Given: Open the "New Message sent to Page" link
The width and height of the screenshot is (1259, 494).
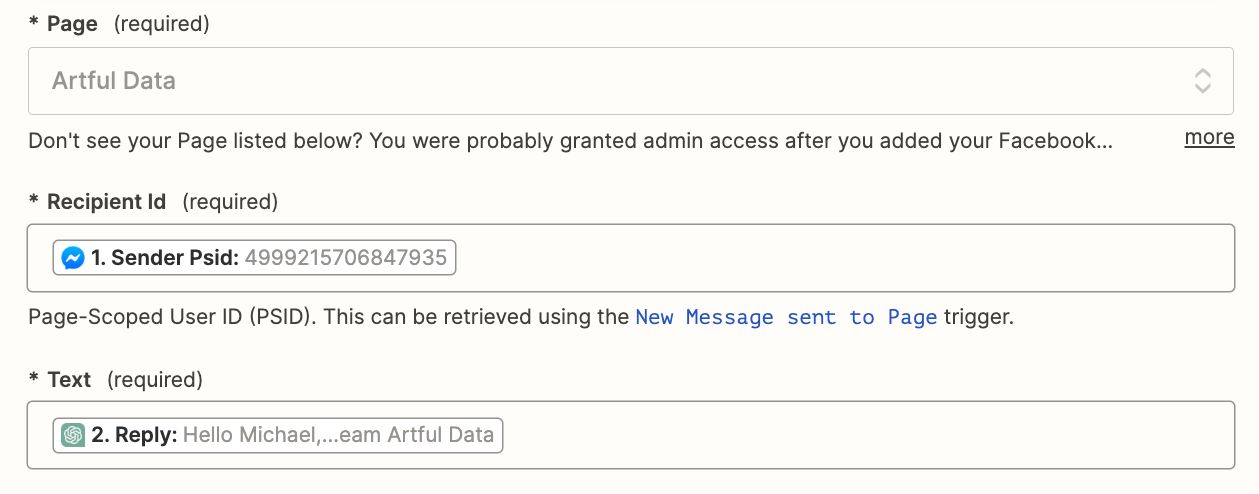Looking at the screenshot, I should [x=786, y=318].
